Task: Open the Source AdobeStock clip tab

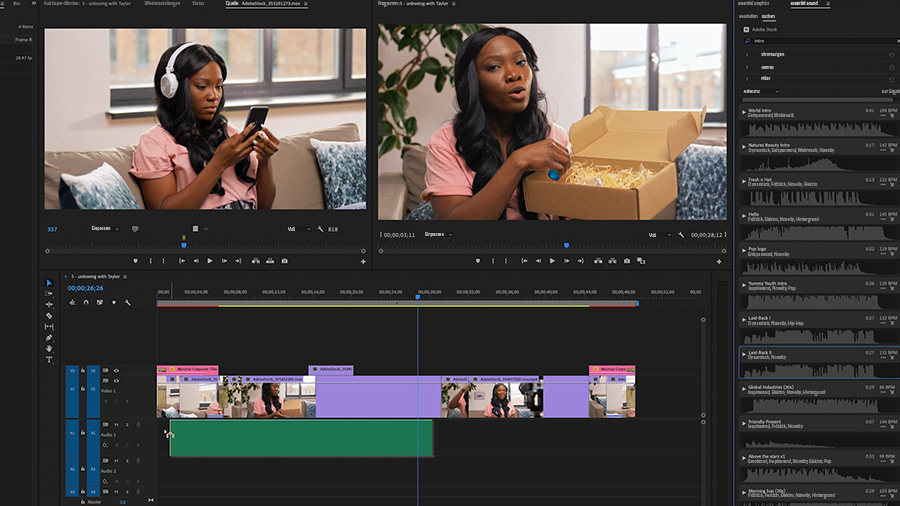Action: [x=263, y=3]
